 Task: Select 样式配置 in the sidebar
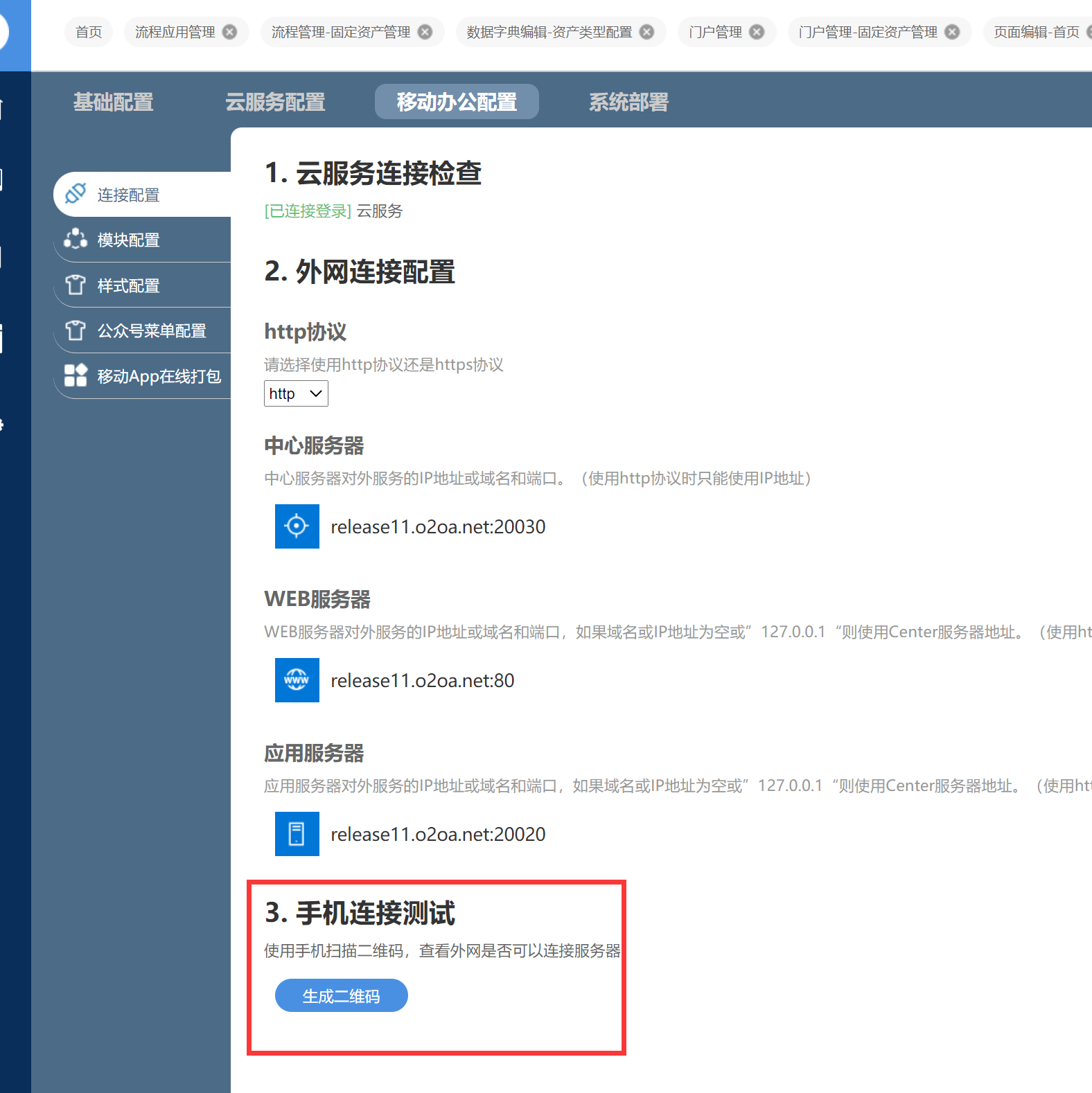[x=142, y=285]
